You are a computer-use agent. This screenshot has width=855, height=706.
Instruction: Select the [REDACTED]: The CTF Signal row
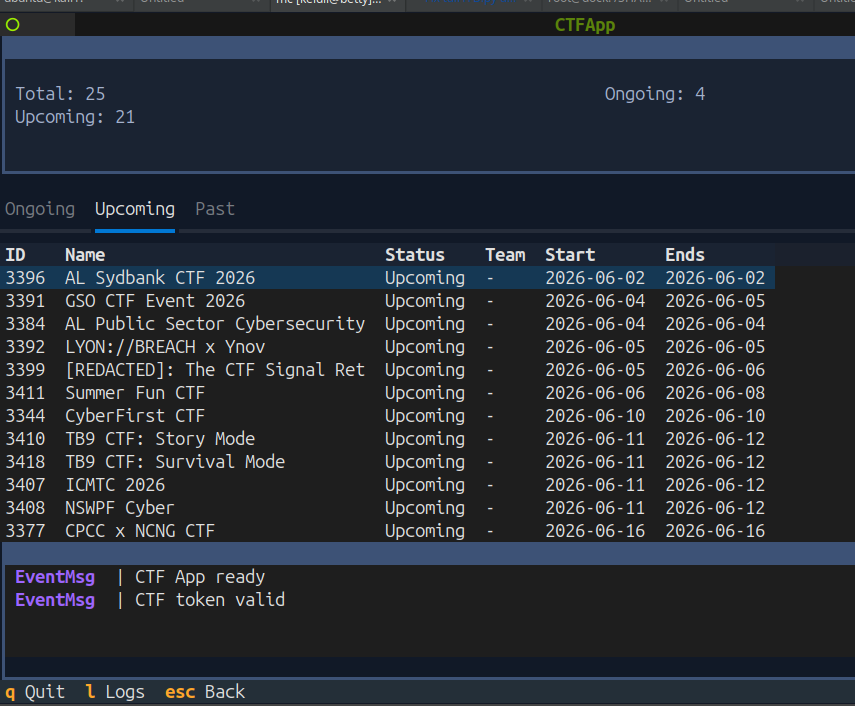pos(388,370)
